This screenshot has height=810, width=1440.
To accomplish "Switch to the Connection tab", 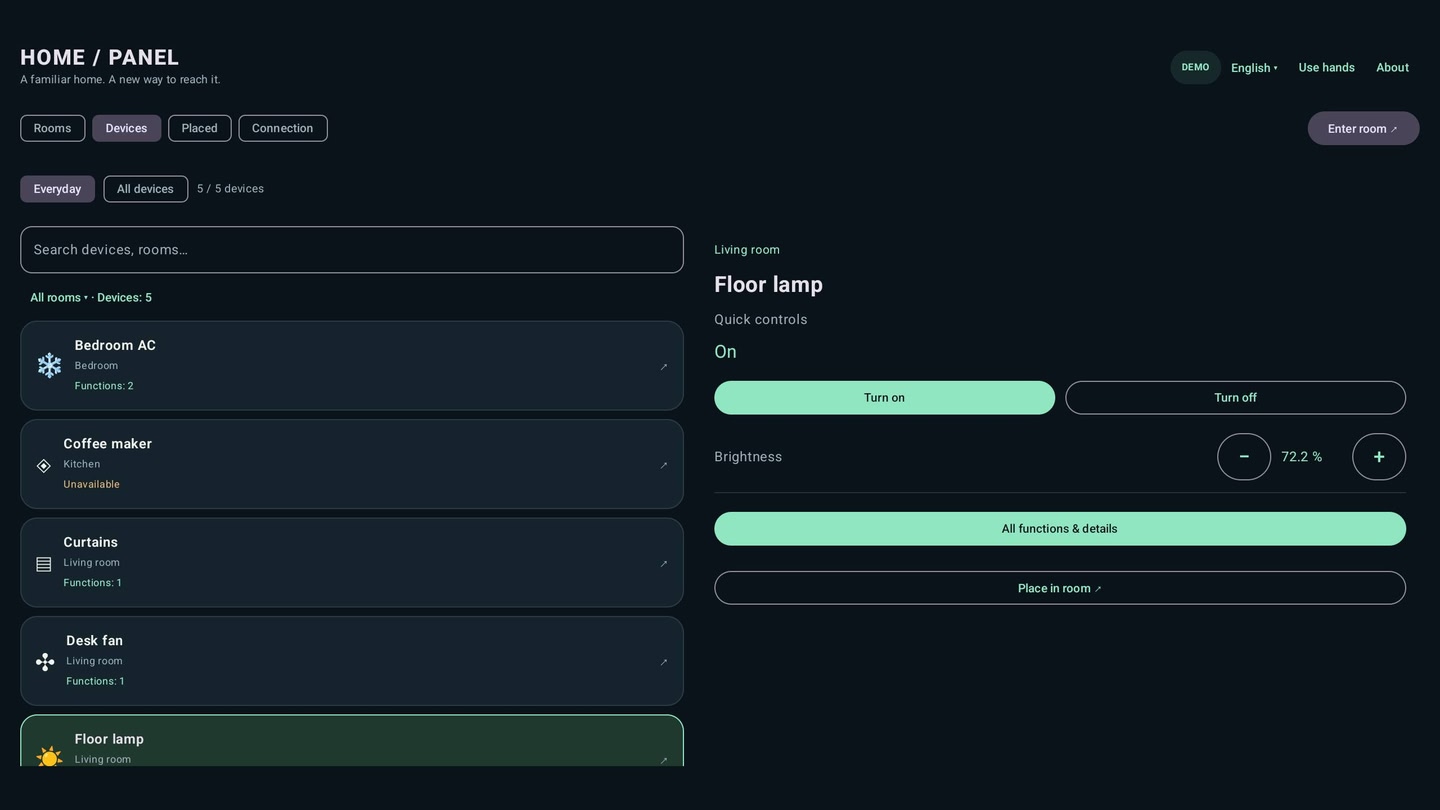I will point(282,128).
